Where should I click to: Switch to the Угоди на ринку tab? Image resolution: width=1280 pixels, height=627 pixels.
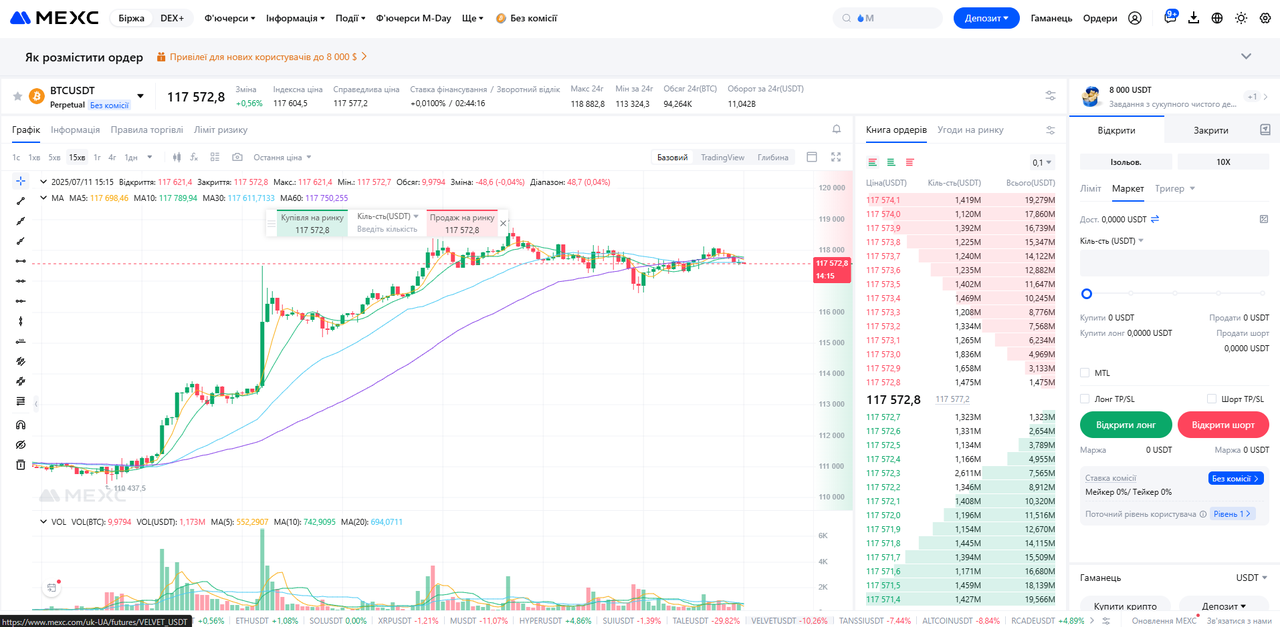[970, 130]
